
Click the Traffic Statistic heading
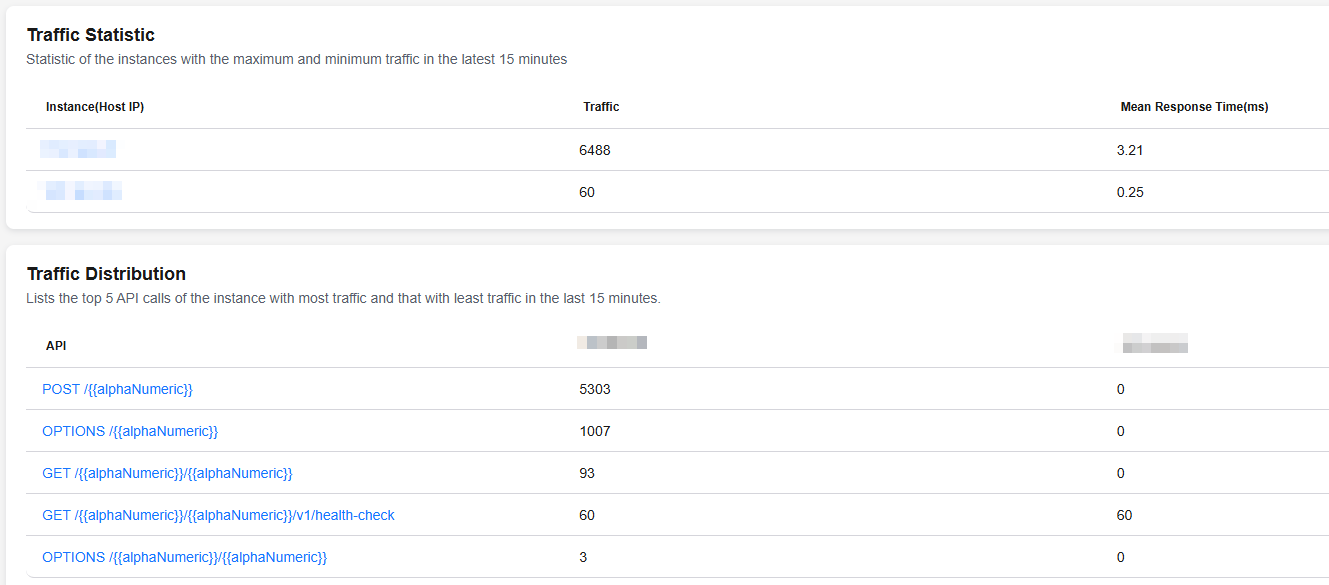click(x=91, y=35)
